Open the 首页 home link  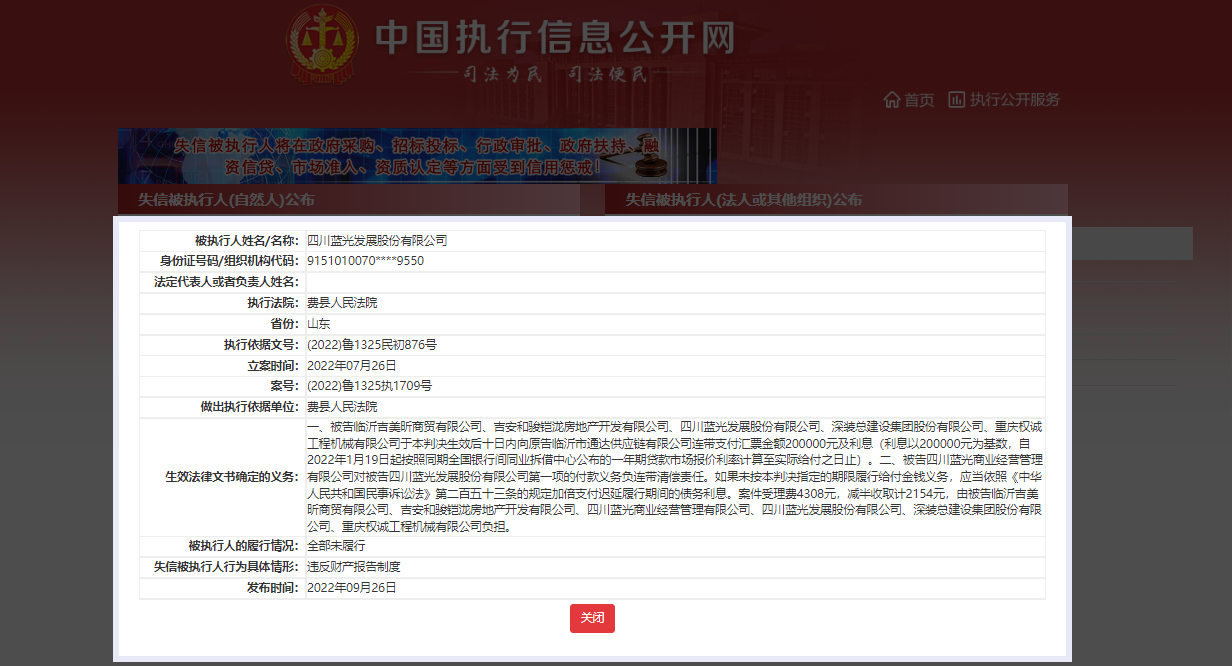919,100
